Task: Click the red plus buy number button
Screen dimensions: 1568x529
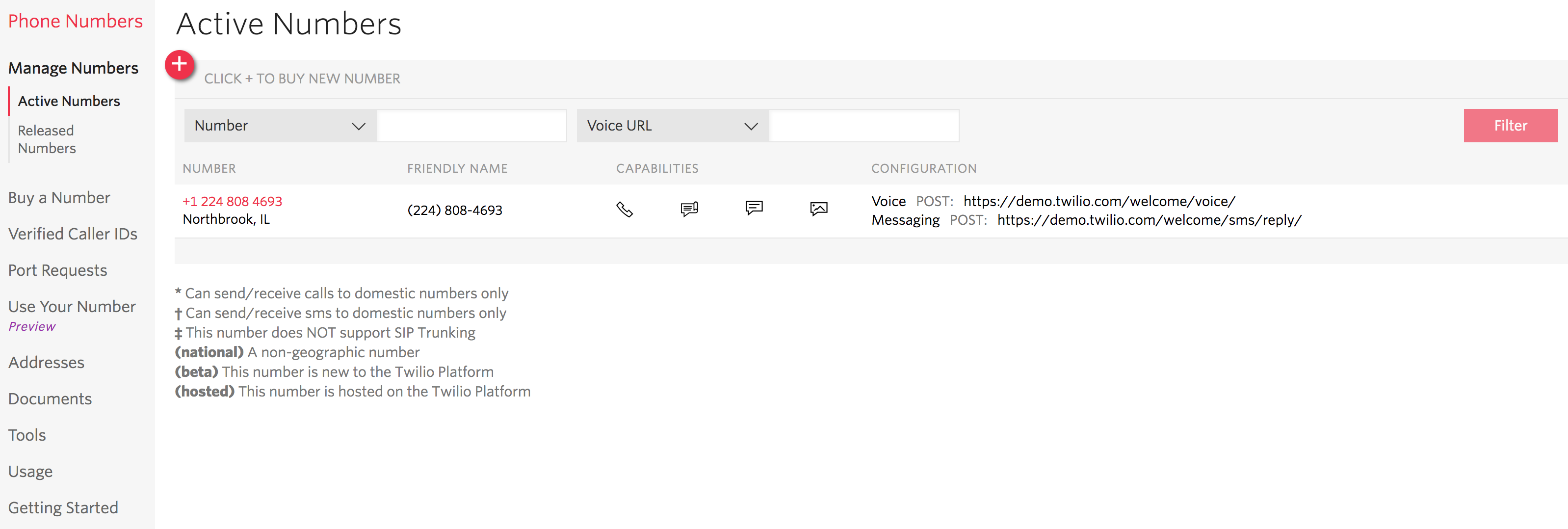Action: [x=180, y=65]
